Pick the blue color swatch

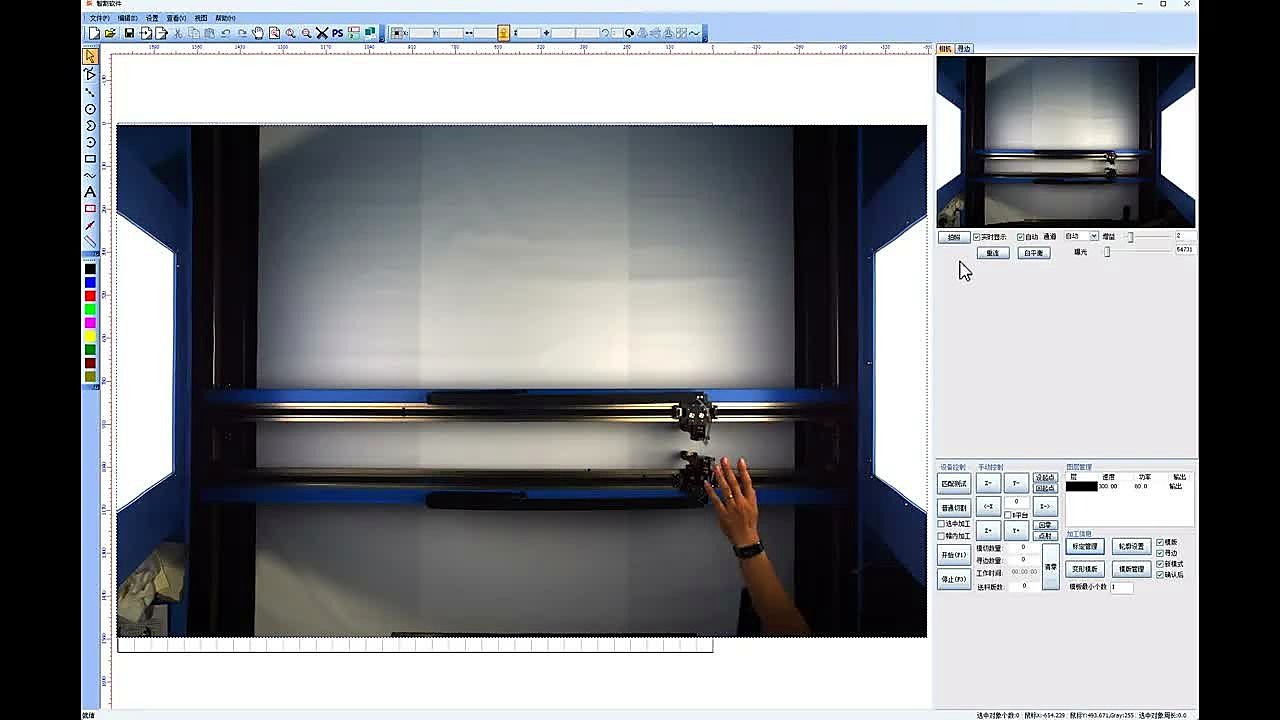pyautogui.click(x=90, y=283)
